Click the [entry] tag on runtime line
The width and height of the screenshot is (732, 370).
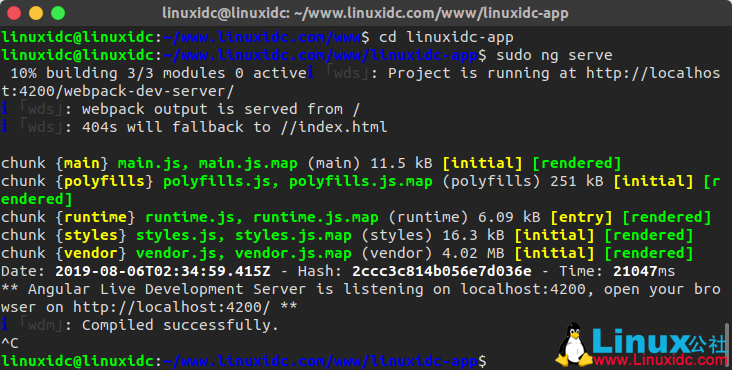click(581, 217)
